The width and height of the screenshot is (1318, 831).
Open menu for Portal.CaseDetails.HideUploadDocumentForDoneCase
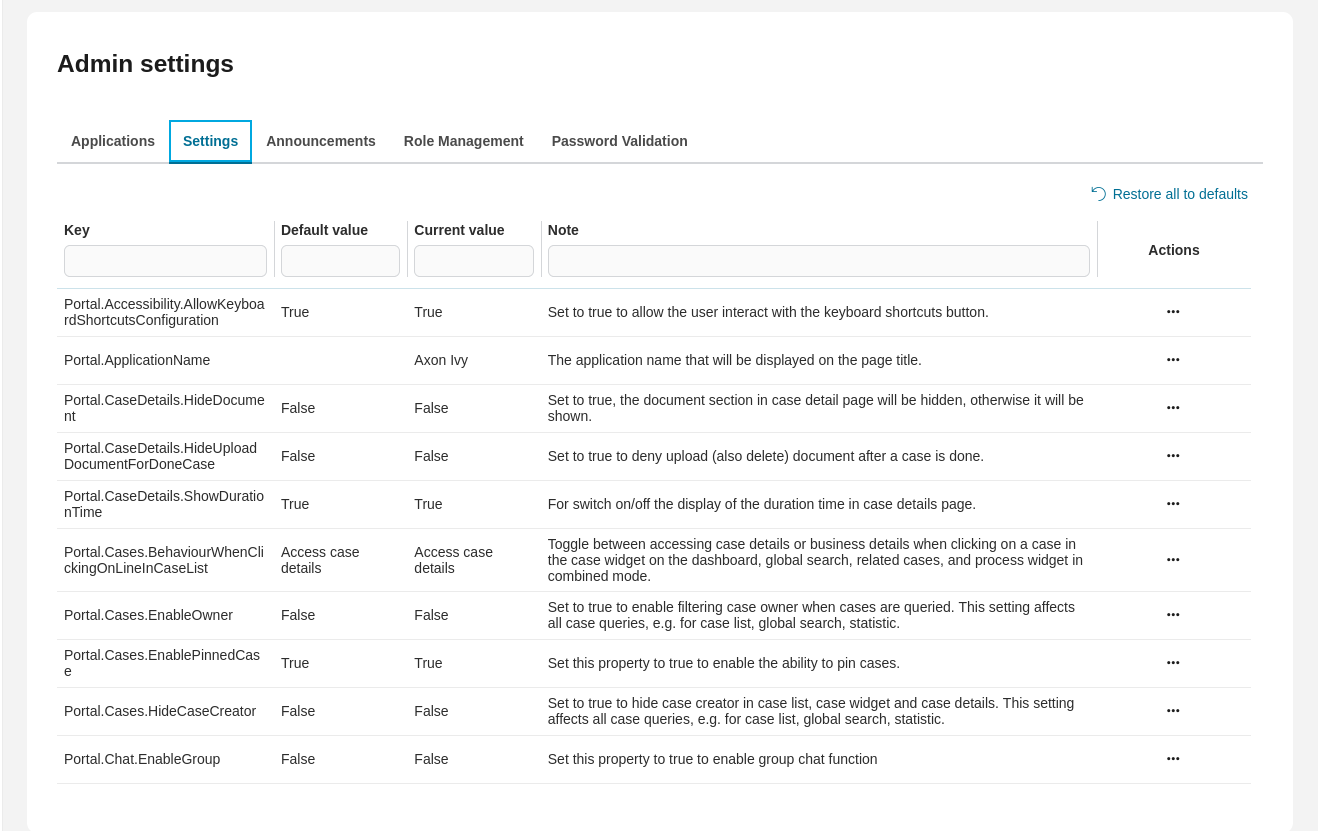(1172, 456)
